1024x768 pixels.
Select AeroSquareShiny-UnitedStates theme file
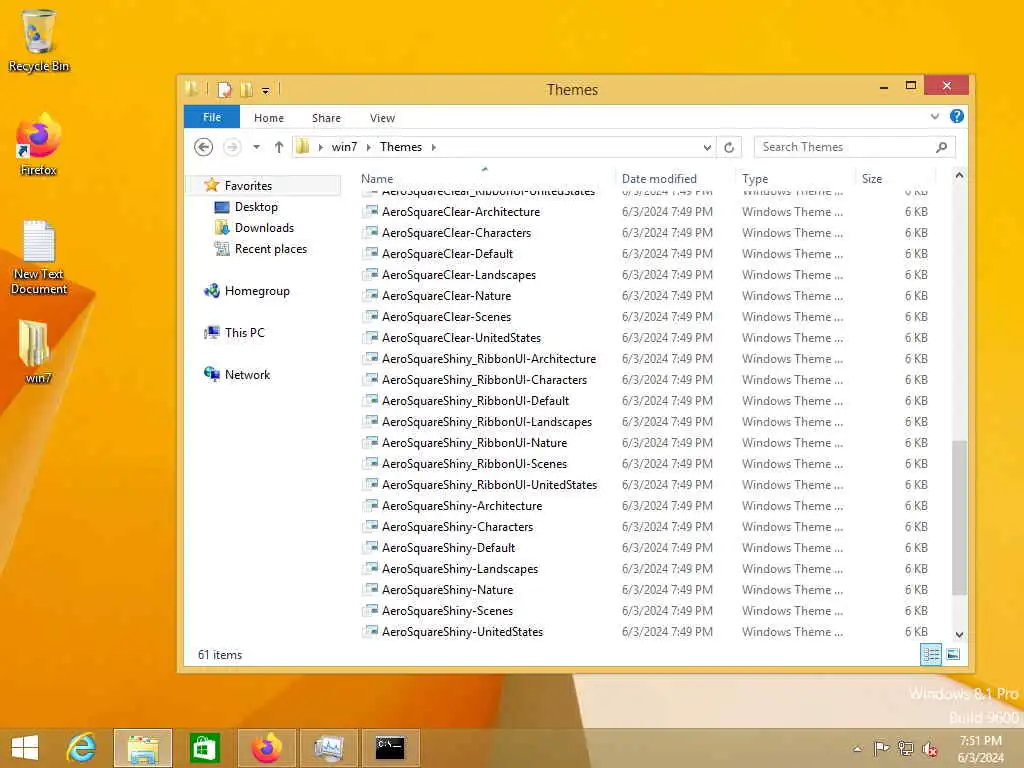462,632
